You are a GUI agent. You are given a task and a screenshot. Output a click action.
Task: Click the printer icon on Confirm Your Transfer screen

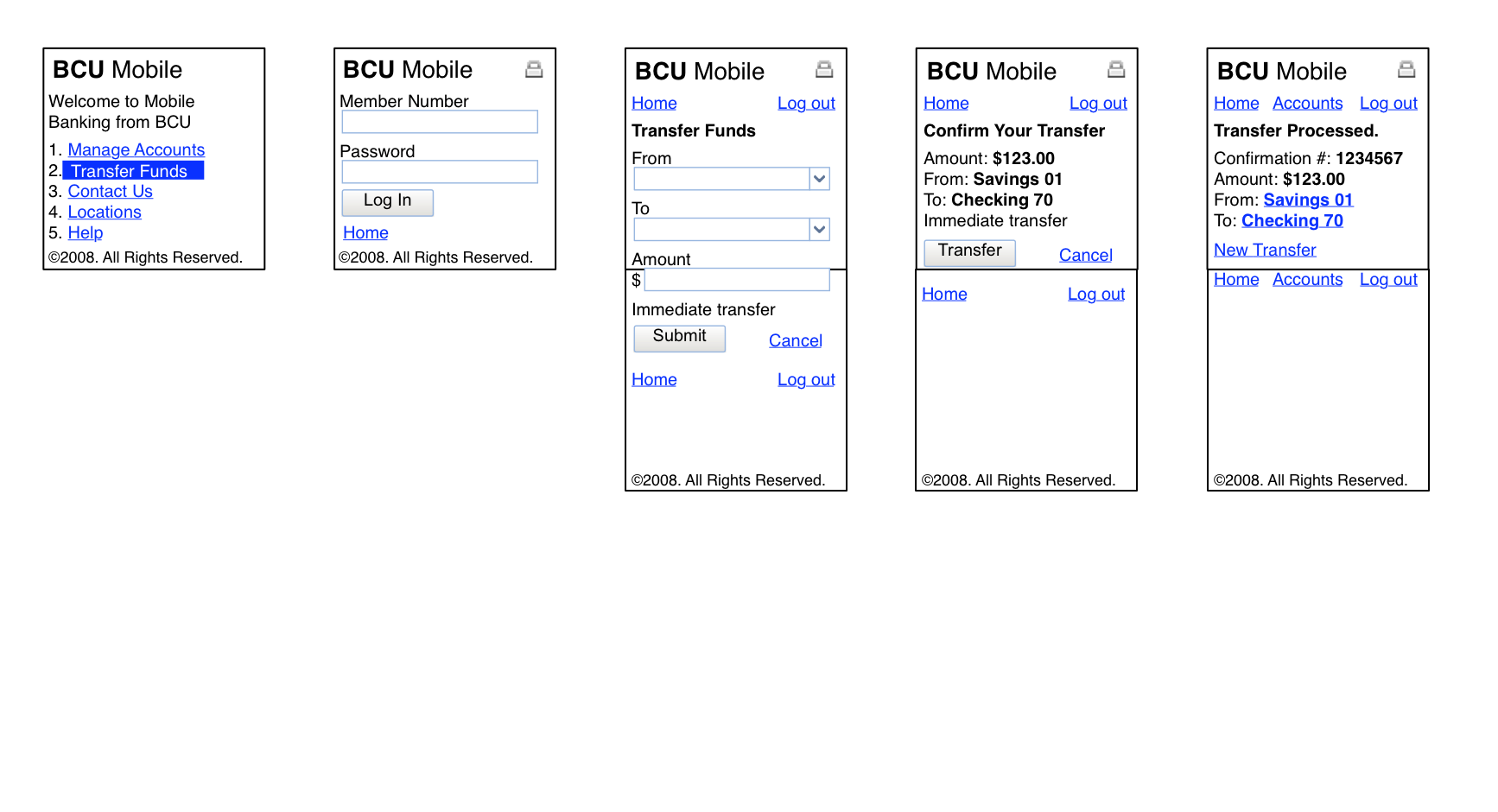click(x=1116, y=69)
